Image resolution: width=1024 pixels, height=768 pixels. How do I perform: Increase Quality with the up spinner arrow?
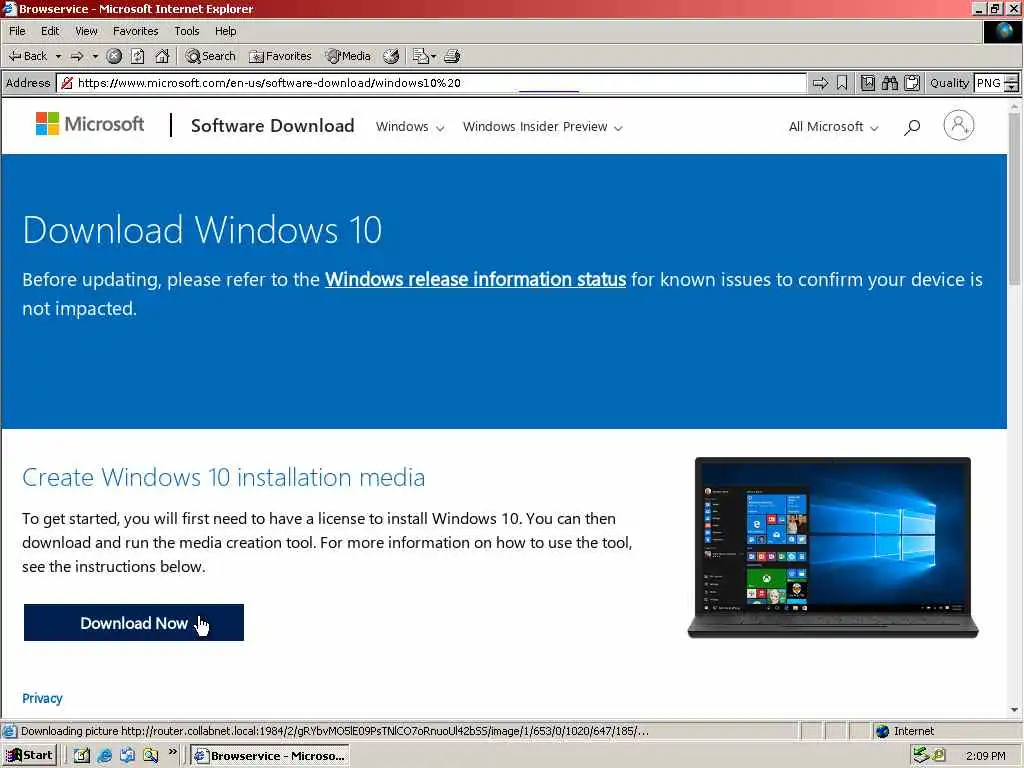click(1011, 79)
